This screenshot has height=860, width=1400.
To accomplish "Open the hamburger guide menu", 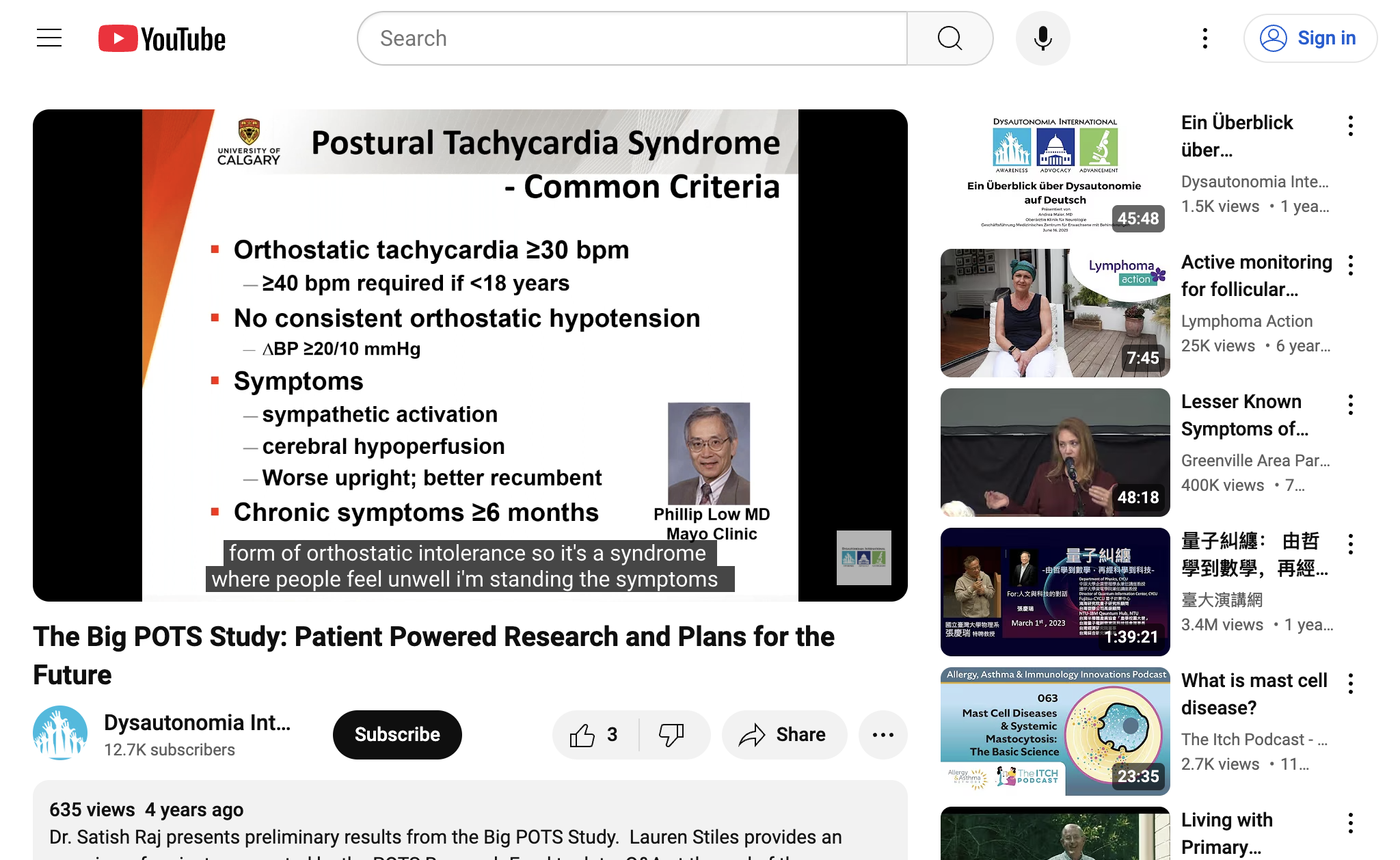I will (x=49, y=38).
